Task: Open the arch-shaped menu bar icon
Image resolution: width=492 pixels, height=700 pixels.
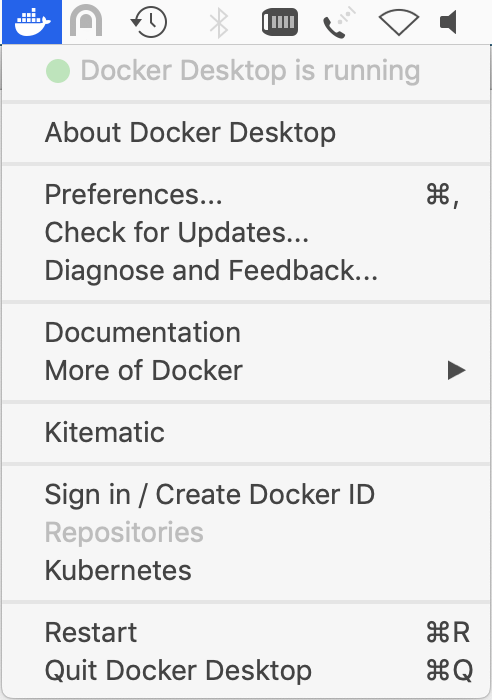Action: point(86,21)
